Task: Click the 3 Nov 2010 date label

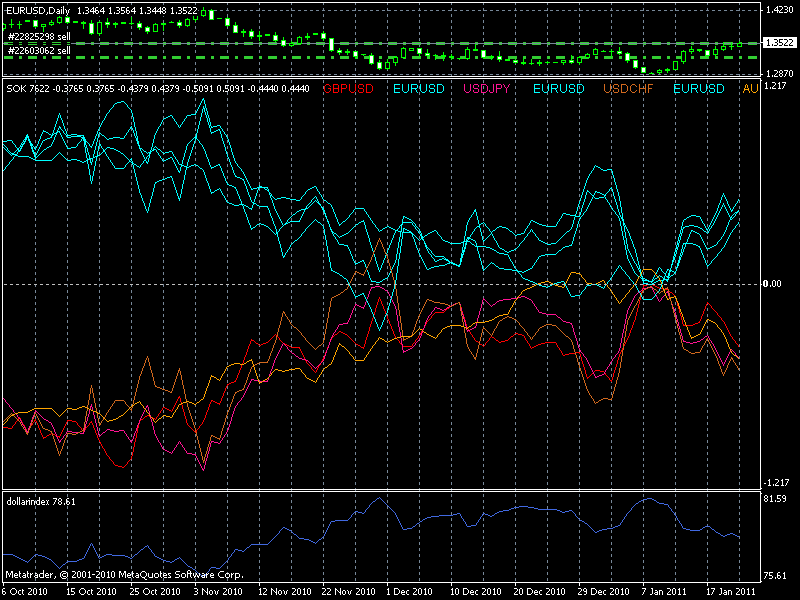Action: (217, 592)
